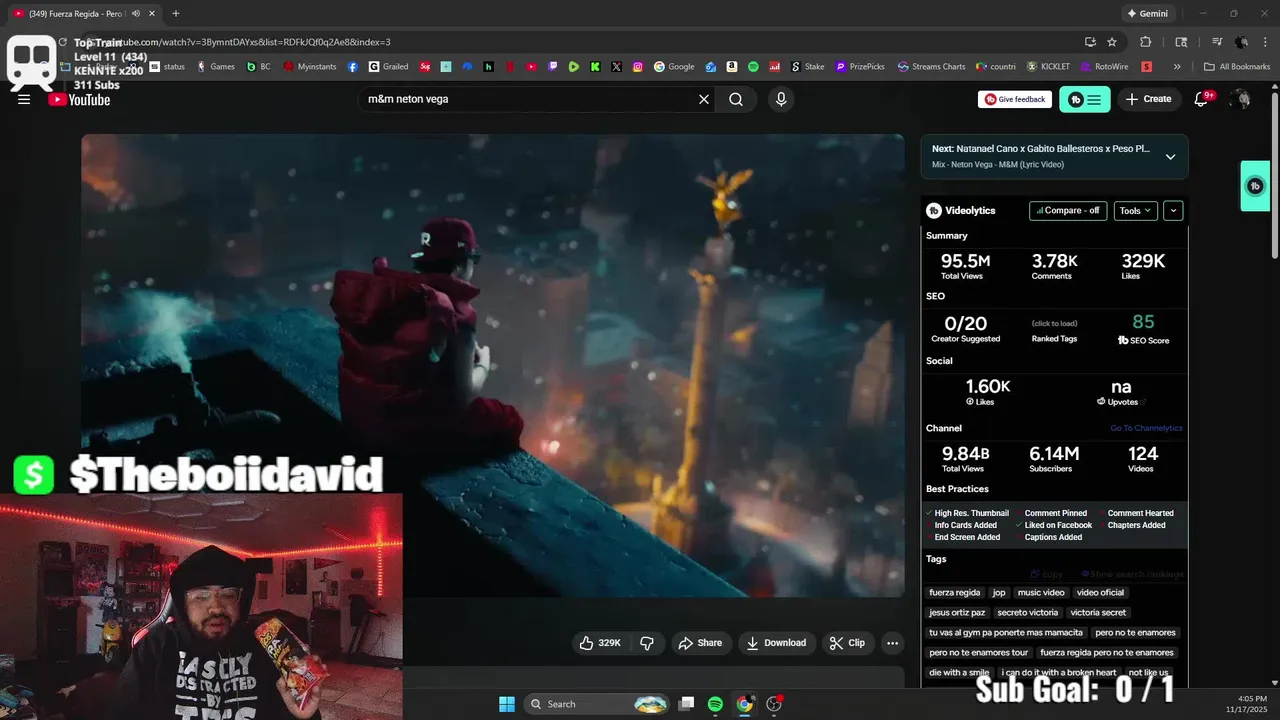Open YouTube notifications bell

click(x=1202, y=99)
